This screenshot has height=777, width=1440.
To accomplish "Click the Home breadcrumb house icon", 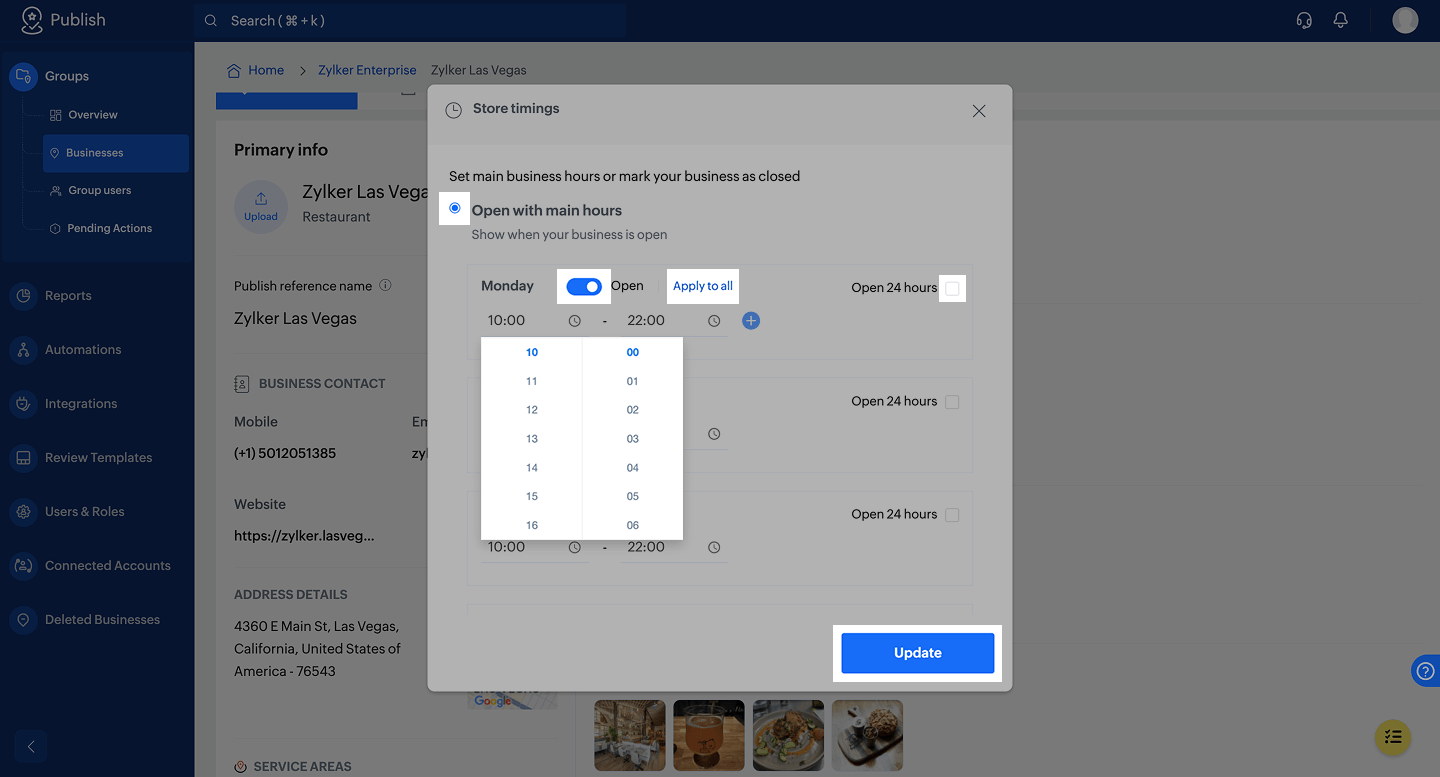I will [234, 70].
